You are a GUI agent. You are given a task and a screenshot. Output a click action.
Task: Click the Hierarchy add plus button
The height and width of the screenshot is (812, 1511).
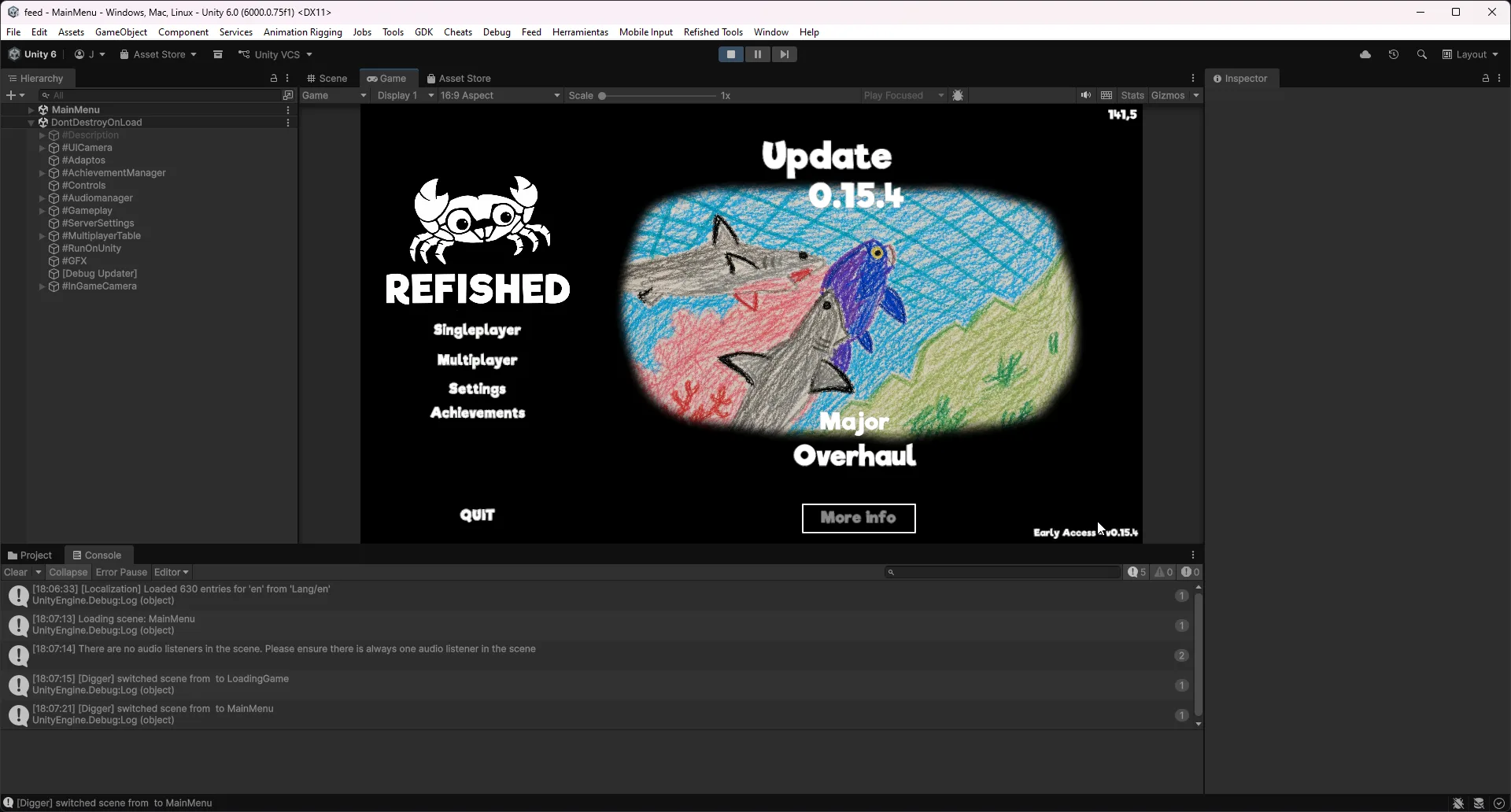point(15,95)
